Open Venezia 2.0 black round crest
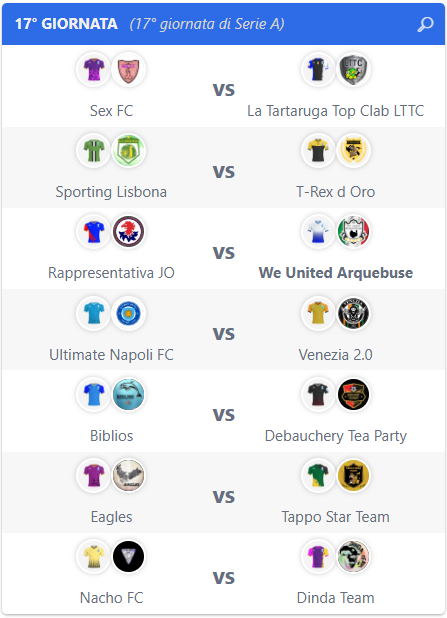 353,313
